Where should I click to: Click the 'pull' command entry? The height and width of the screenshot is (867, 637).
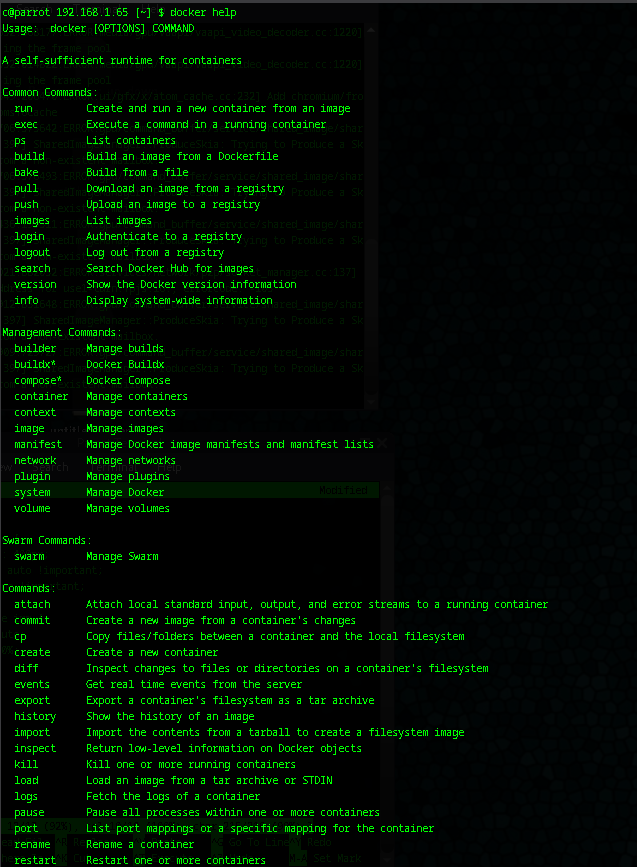point(26,188)
